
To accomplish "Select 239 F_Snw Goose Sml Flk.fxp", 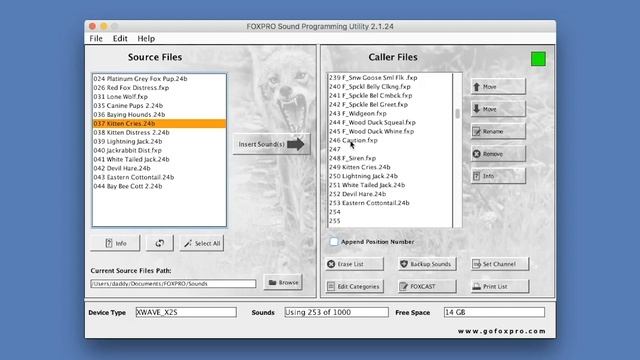I will [x=390, y=78].
